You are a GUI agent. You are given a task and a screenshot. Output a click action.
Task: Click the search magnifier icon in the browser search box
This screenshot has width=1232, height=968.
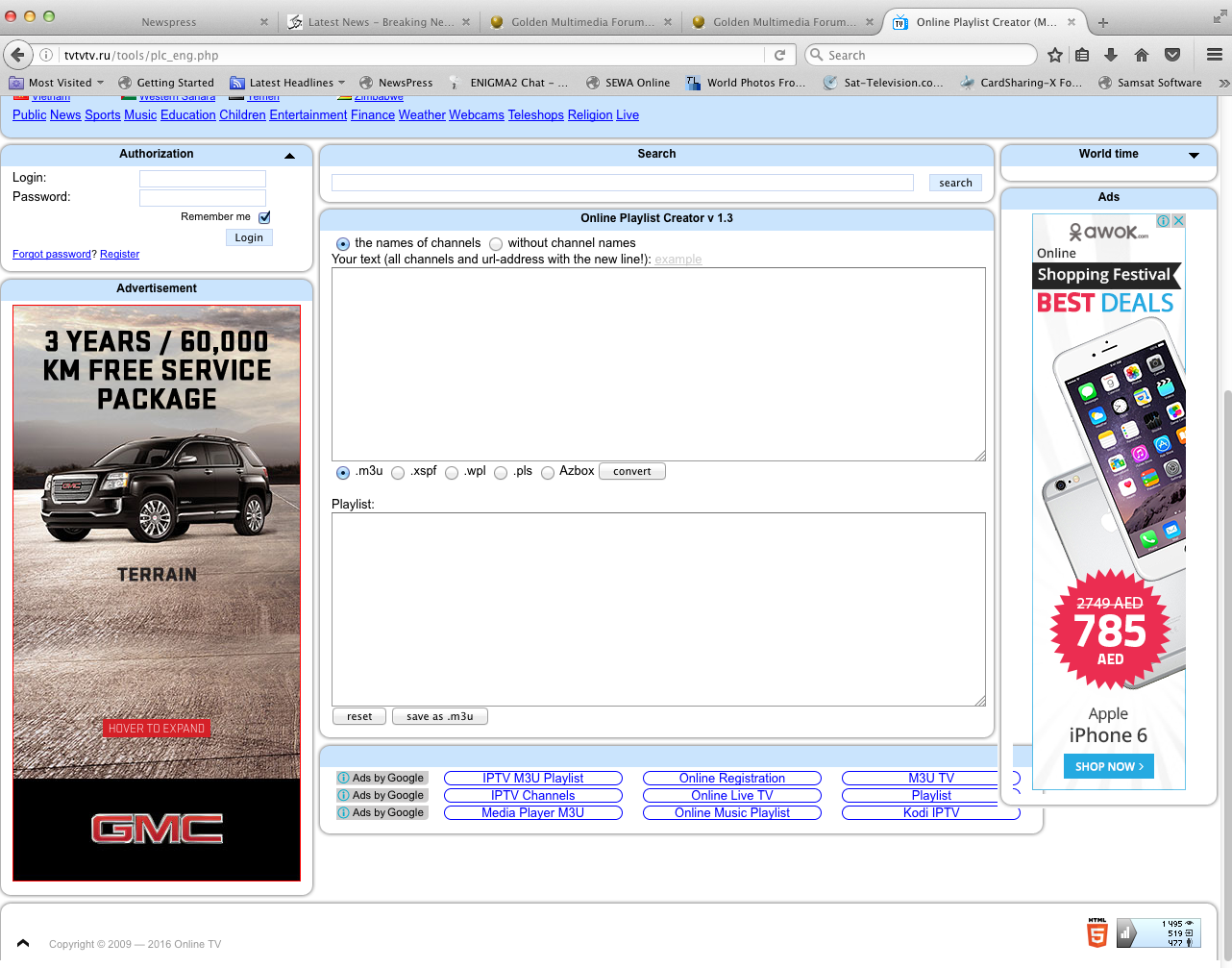pyautogui.click(x=818, y=55)
